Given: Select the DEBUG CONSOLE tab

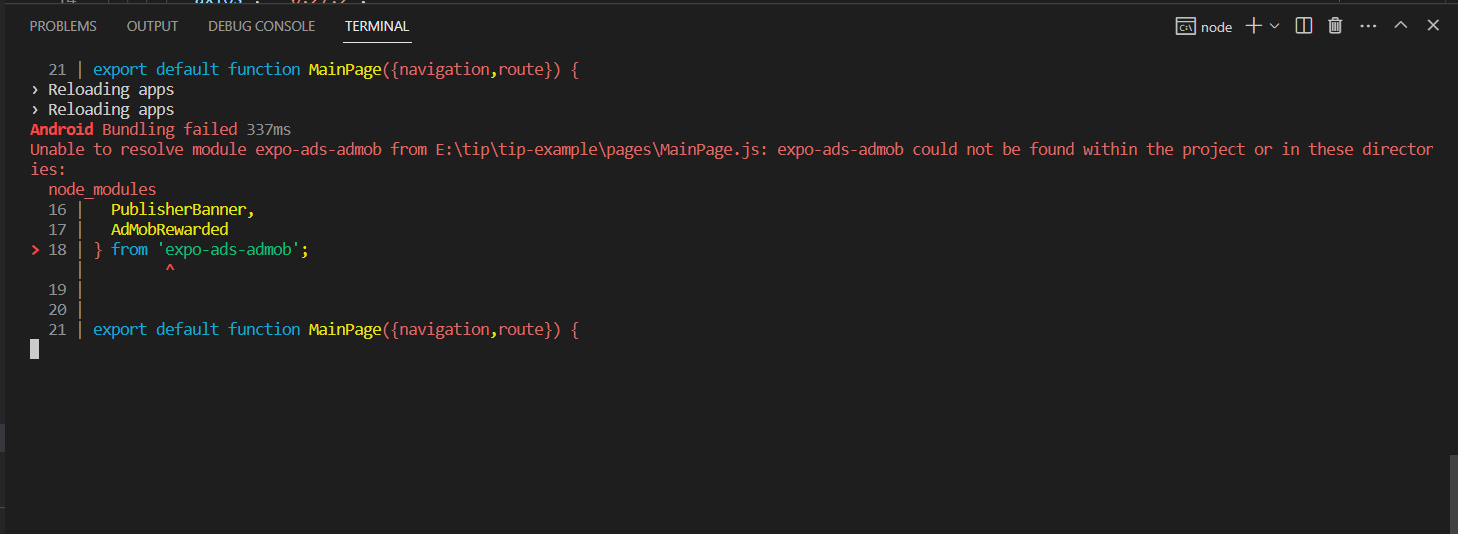Looking at the screenshot, I should (262, 26).
